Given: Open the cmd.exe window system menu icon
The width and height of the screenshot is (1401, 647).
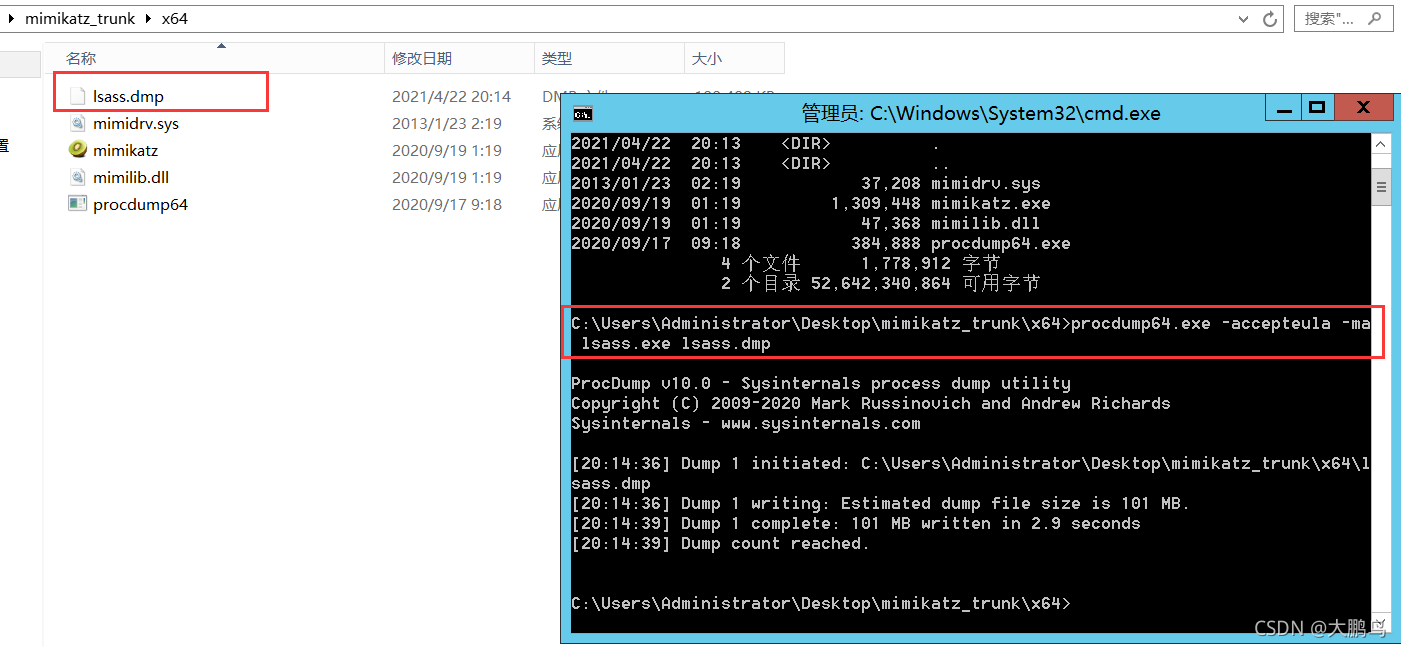Looking at the screenshot, I should 582,113.
